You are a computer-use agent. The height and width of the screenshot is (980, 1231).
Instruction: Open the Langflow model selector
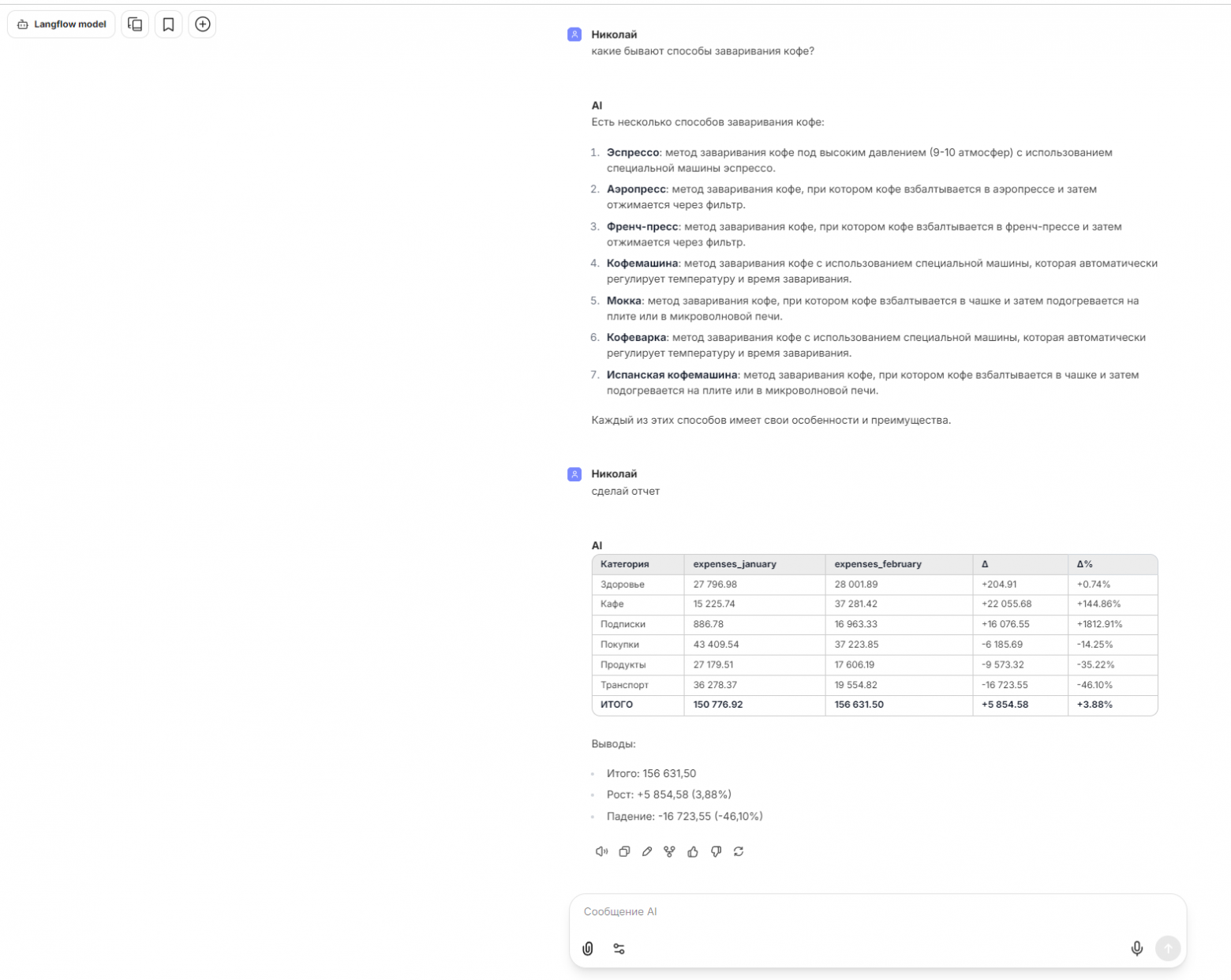[x=61, y=24]
